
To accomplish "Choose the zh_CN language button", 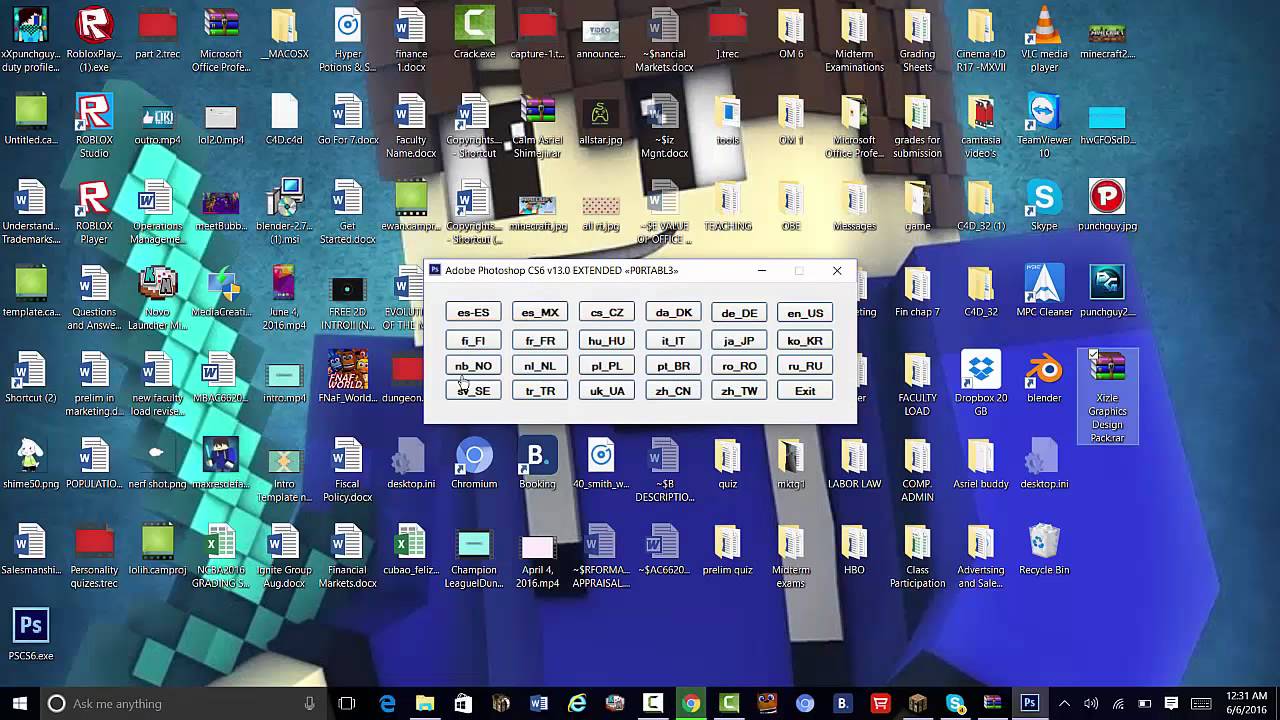I will 673,391.
